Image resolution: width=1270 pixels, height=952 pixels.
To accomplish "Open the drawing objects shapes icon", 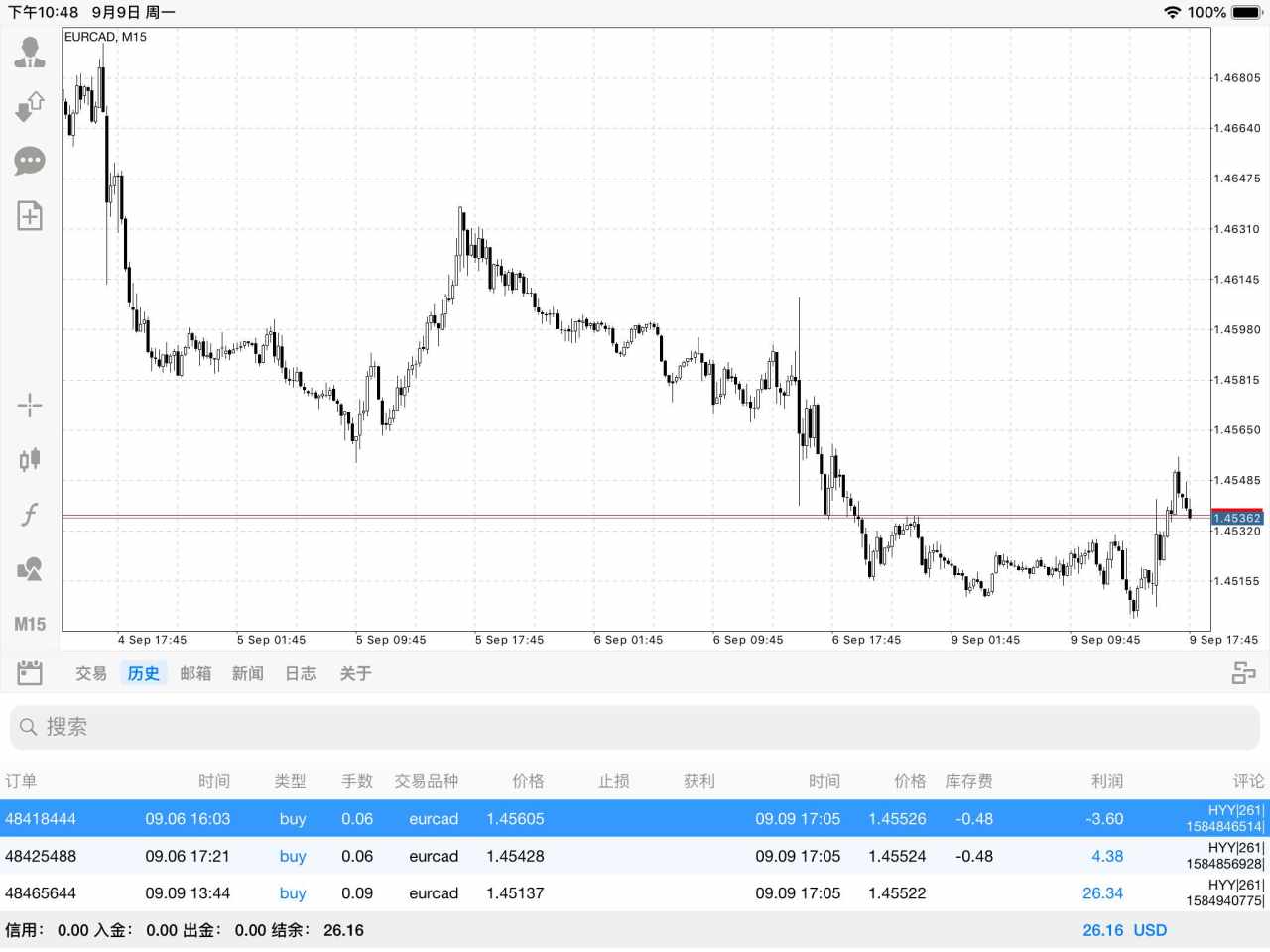I will tap(30, 569).
